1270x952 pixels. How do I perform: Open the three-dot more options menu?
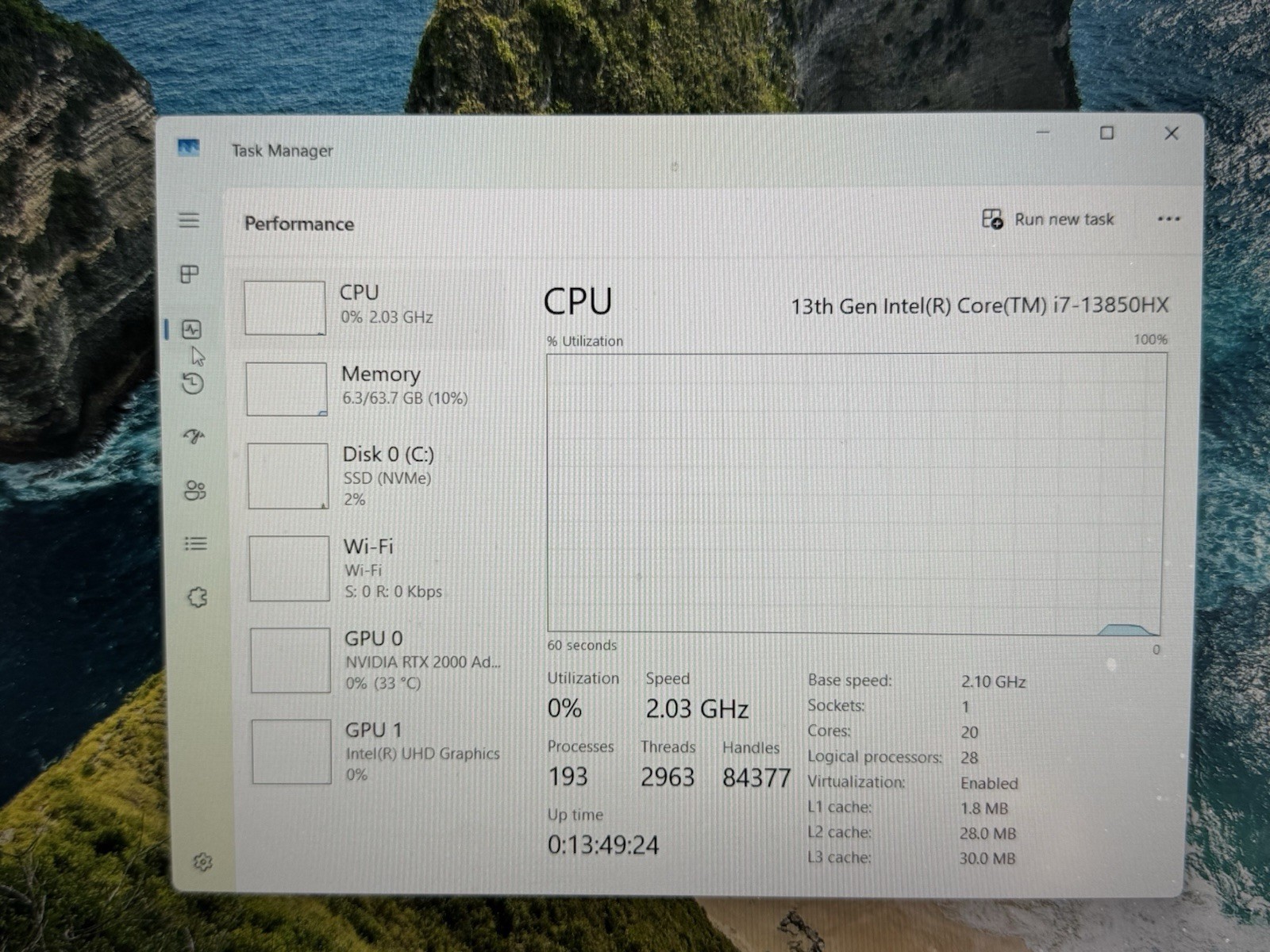click(1168, 219)
